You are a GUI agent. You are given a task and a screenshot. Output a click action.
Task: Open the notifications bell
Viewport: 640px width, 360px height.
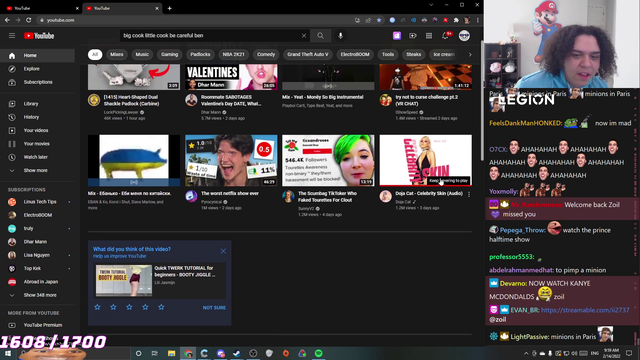pos(445,36)
